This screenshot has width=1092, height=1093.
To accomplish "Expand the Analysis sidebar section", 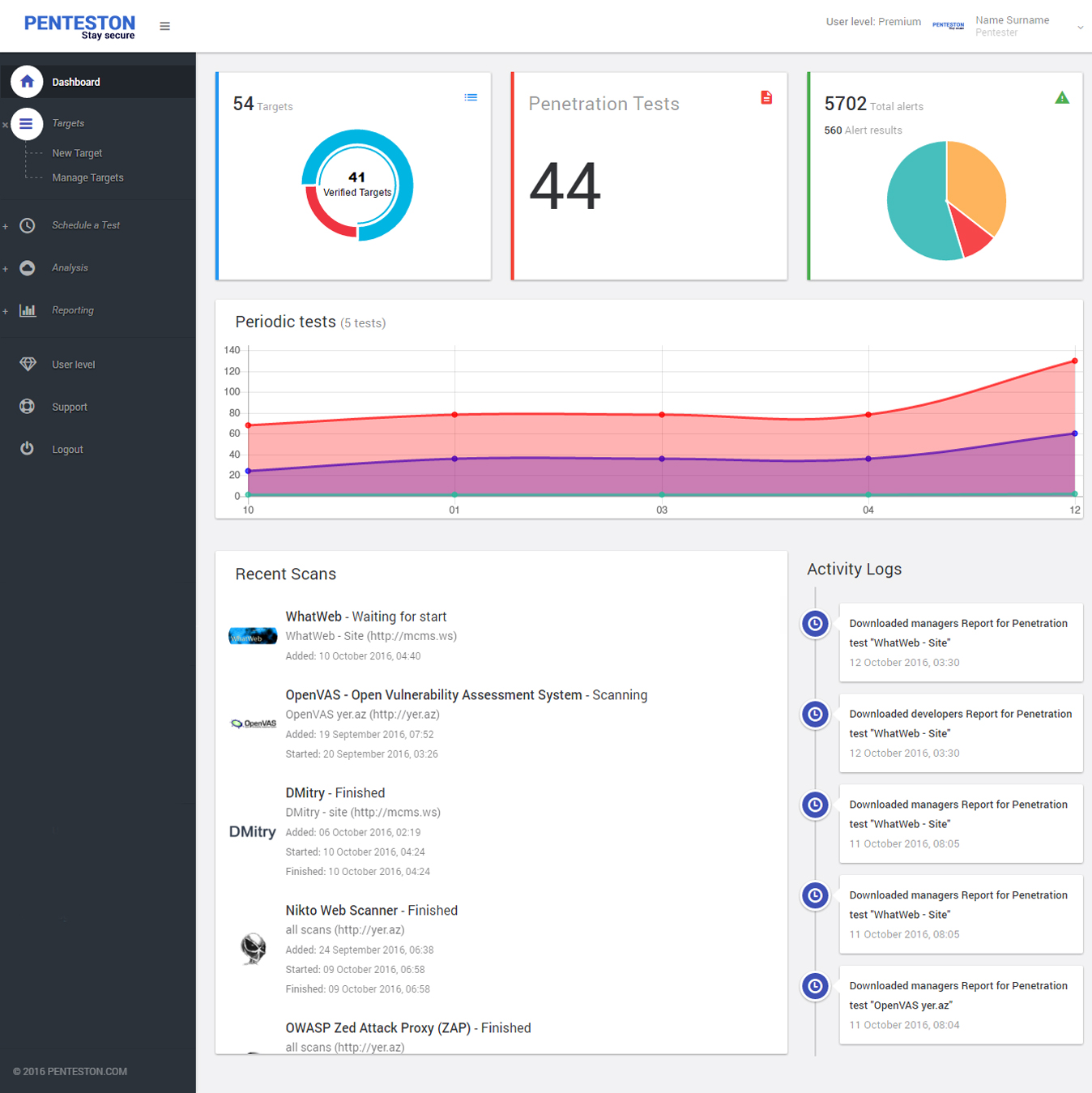I will 6,268.
